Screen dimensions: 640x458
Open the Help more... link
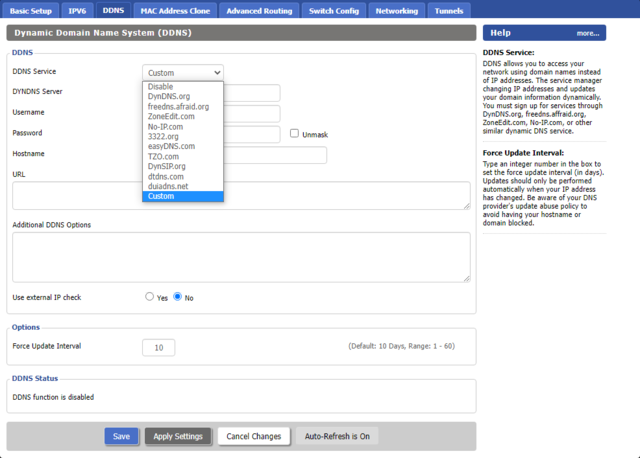tap(588, 33)
